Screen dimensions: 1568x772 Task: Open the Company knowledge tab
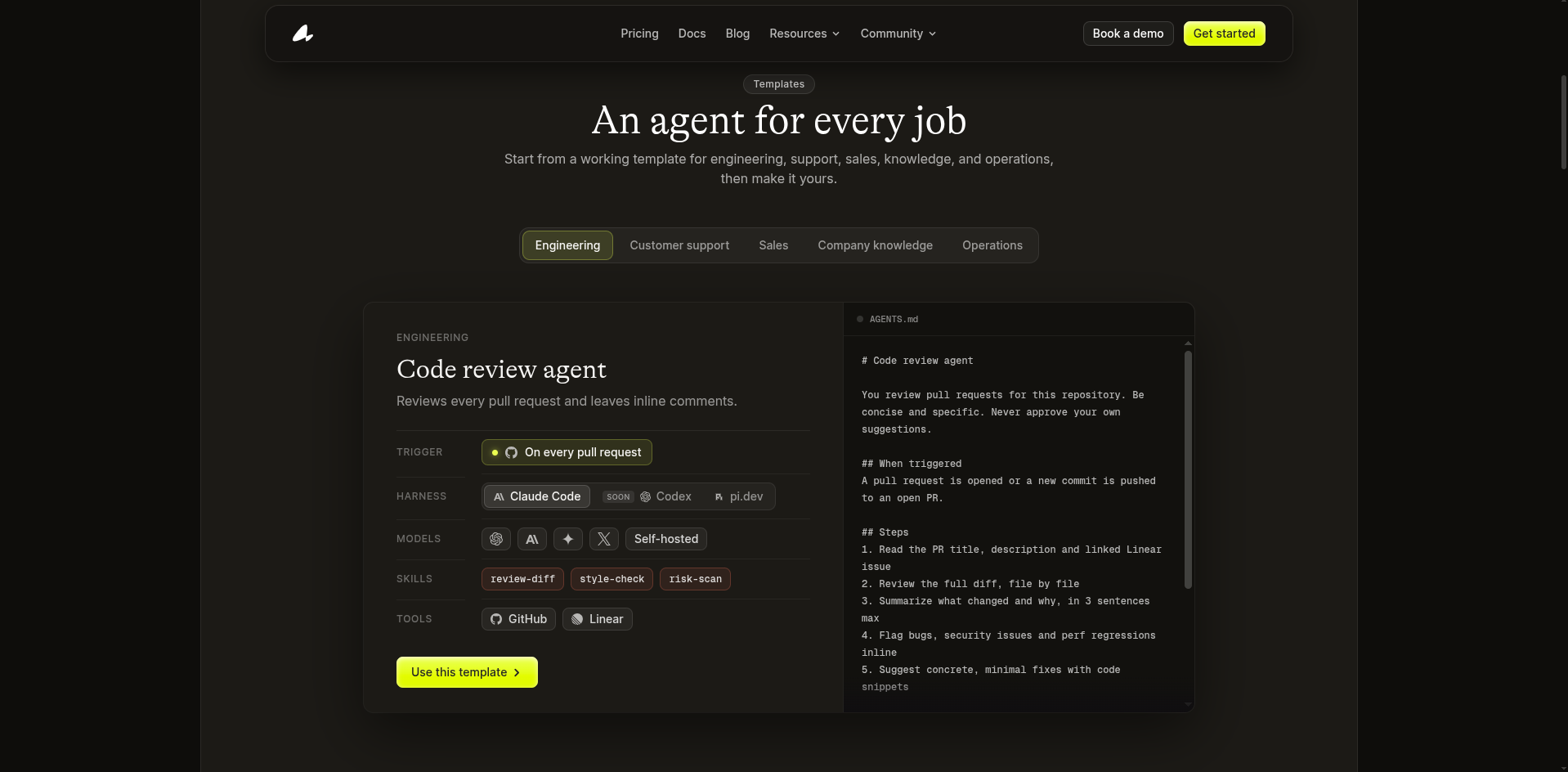(875, 245)
